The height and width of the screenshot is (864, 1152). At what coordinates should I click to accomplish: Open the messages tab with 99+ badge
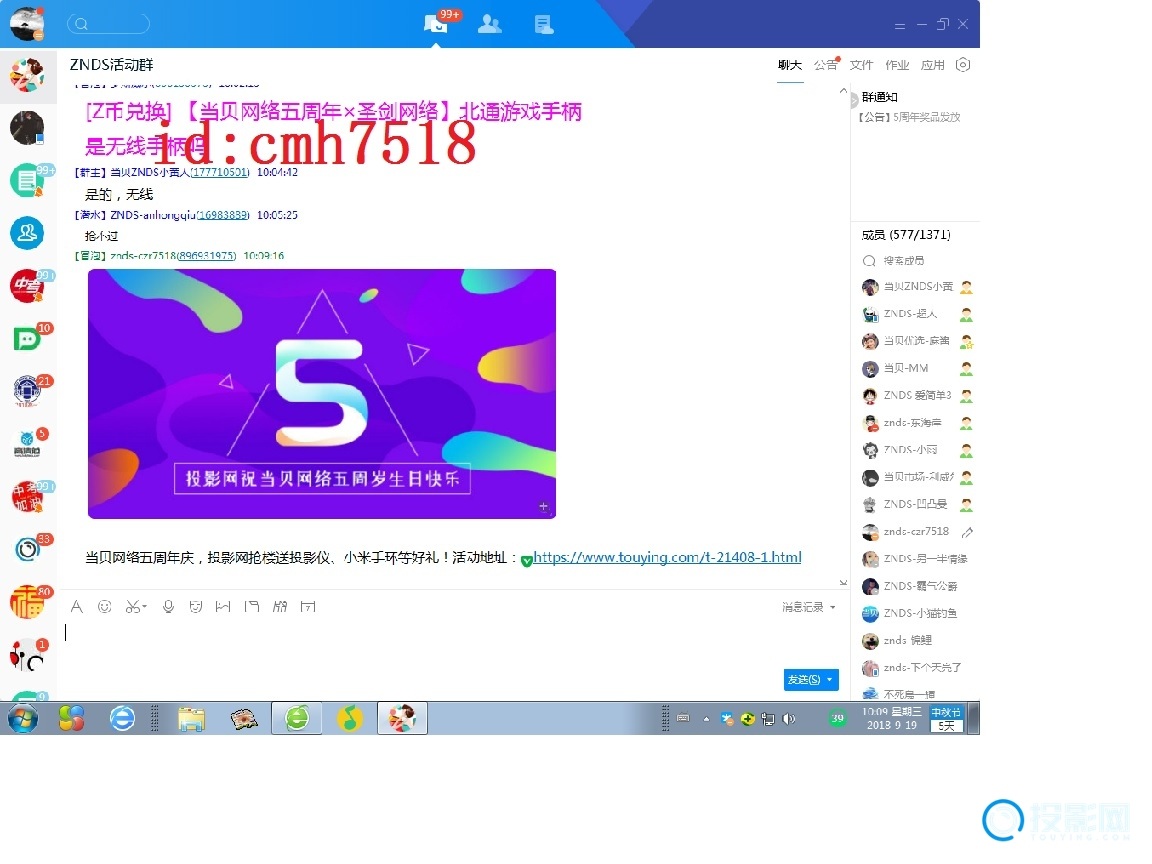pos(436,24)
